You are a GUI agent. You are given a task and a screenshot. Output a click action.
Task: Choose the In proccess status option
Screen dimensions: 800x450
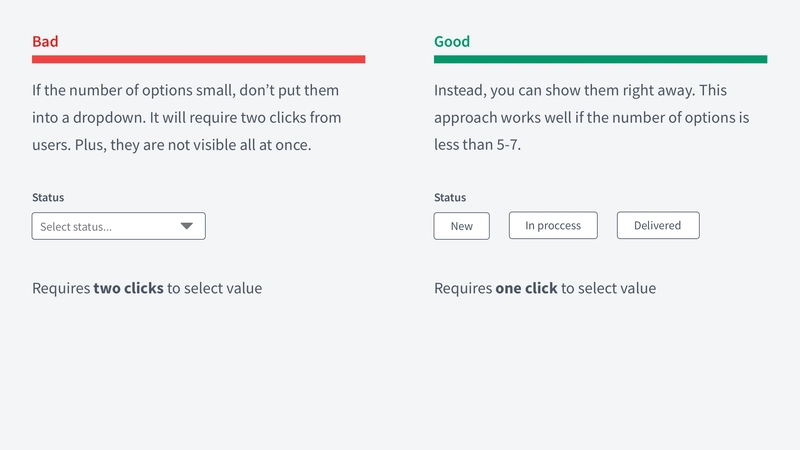pyautogui.click(x=553, y=226)
